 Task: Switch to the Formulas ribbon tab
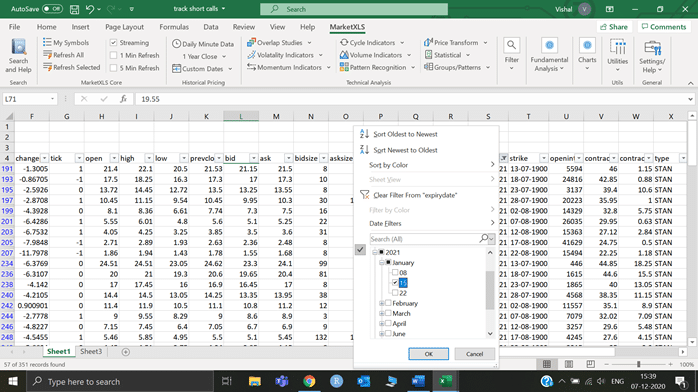(174, 27)
